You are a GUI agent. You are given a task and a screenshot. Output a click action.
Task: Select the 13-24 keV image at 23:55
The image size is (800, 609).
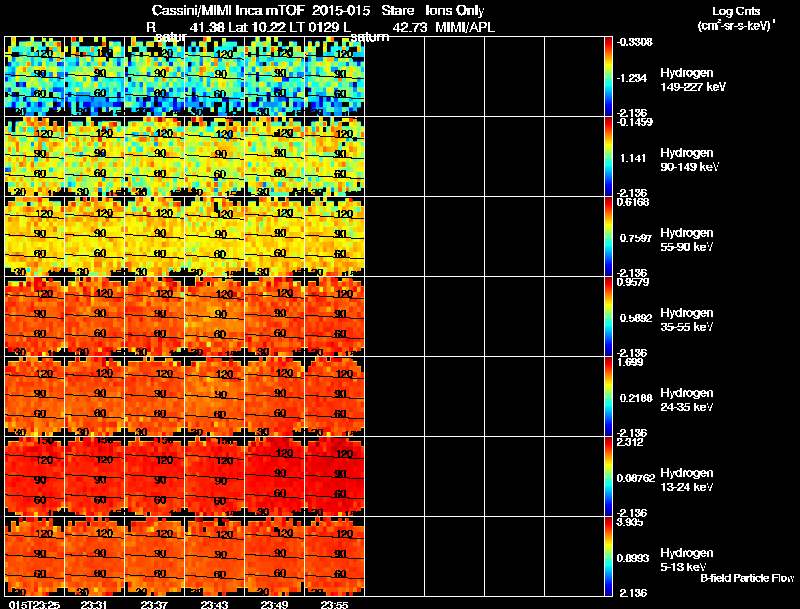(x=335, y=477)
